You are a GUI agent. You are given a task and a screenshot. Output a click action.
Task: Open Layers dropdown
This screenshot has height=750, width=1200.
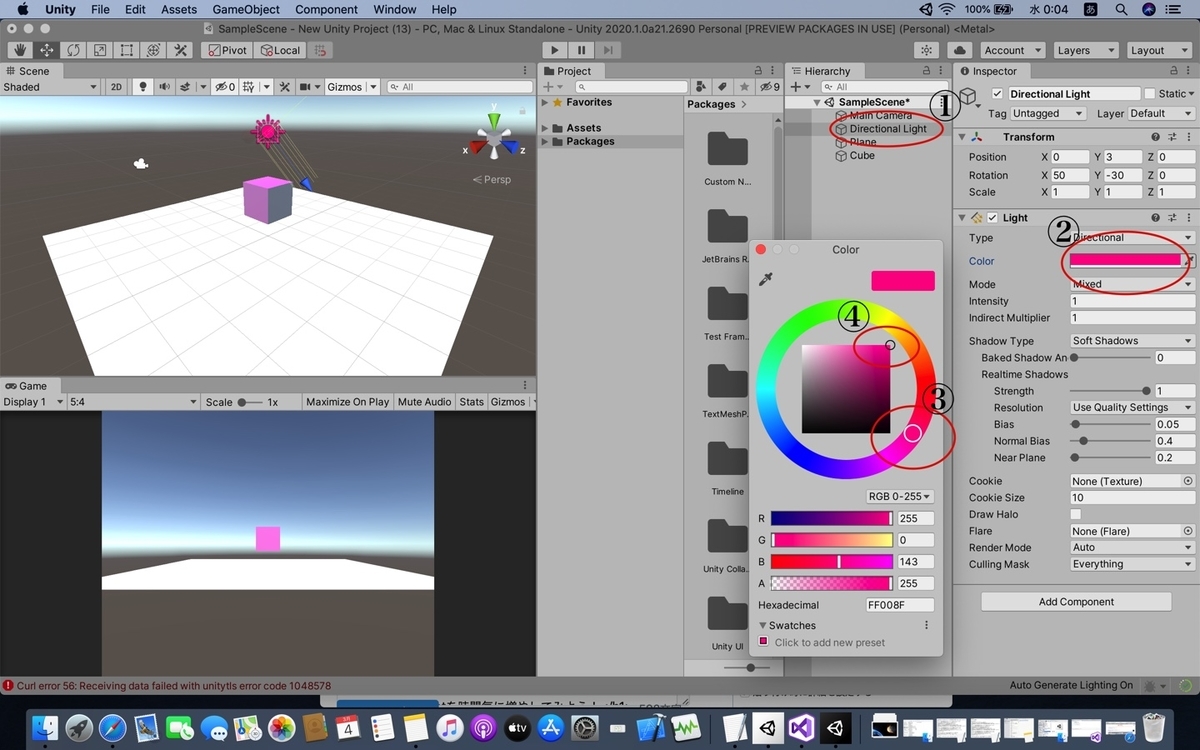pyautogui.click(x=1085, y=50)
